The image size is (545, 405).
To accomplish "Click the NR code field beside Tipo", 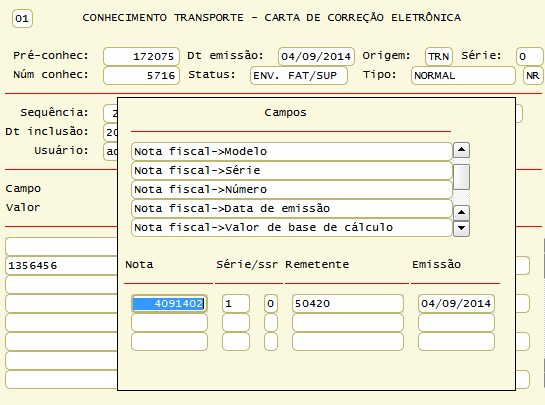I will [533, 75].
